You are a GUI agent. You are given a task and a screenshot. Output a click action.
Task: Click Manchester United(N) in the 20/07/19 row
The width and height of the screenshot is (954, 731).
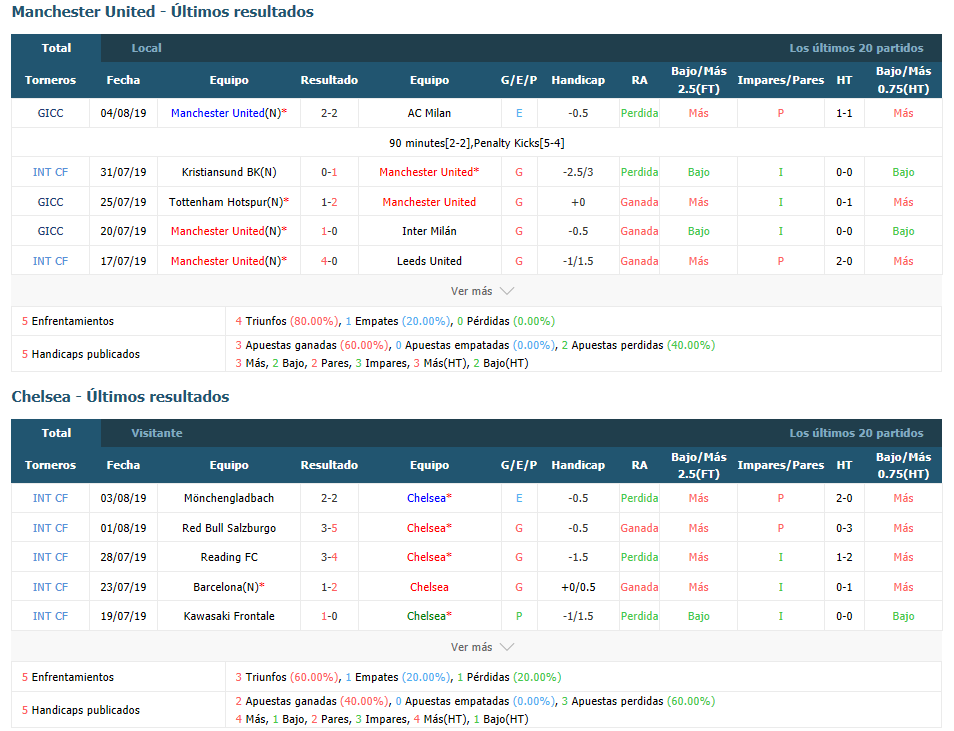click(229, 231)
